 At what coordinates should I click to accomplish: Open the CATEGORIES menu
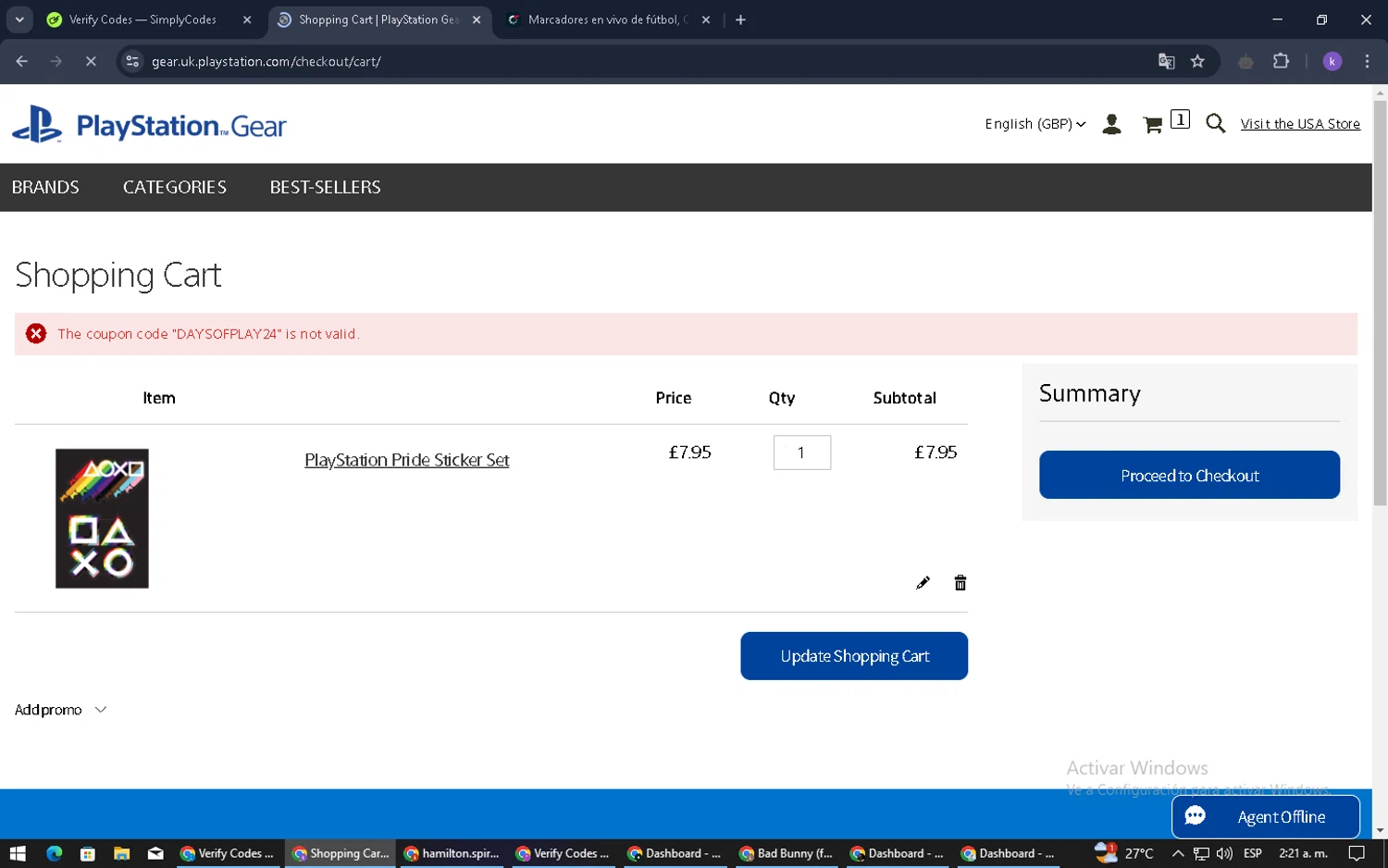click(x=175, y=187)
